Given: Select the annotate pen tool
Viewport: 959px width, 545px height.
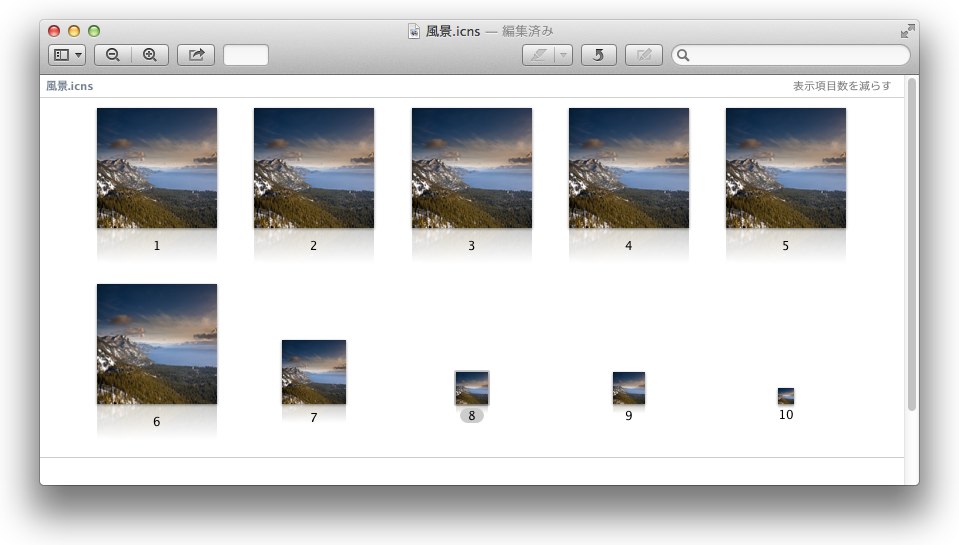Looking at the screenshot, I should 538,55.
